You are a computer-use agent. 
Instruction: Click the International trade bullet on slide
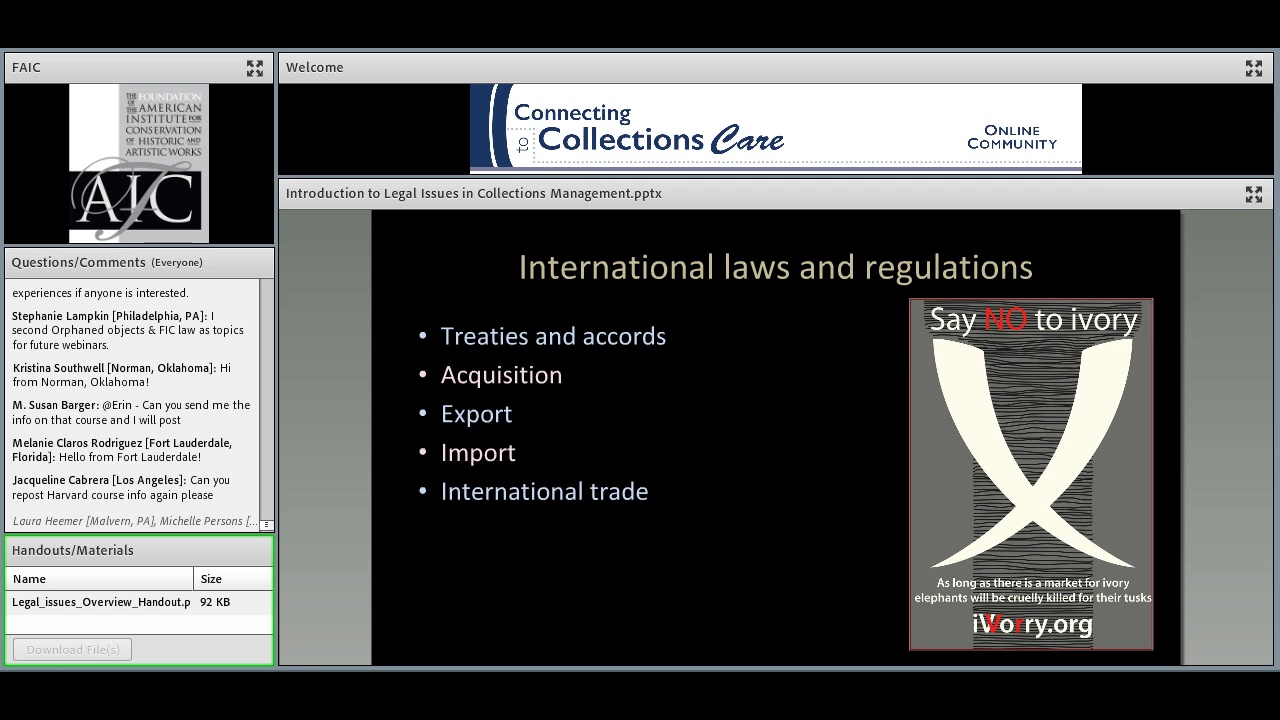pyautogui.click(x=544, y=491)
